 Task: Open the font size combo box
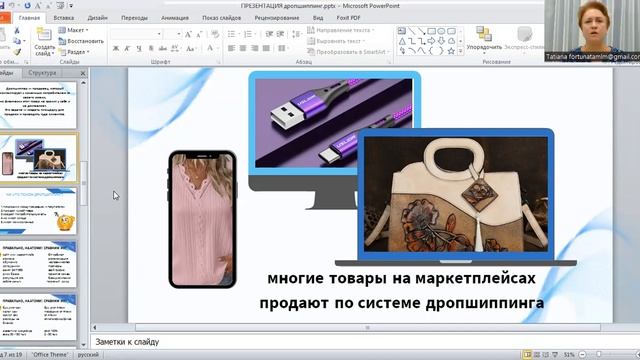(x=173, y=34)
